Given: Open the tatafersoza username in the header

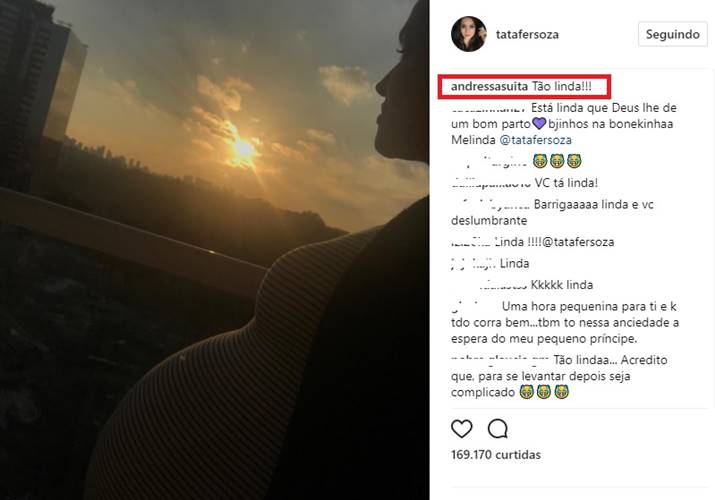Looking at the screenshot, I should coord(527,34).
